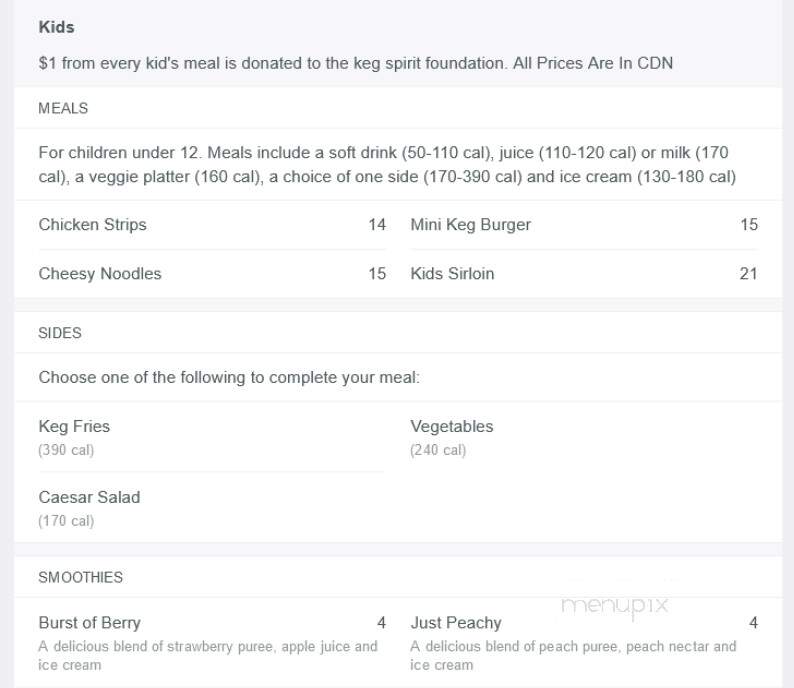This screenshot has width=794, height=688.
Task: Click the keg spirit foundation donation note
Action: [355, 63]
